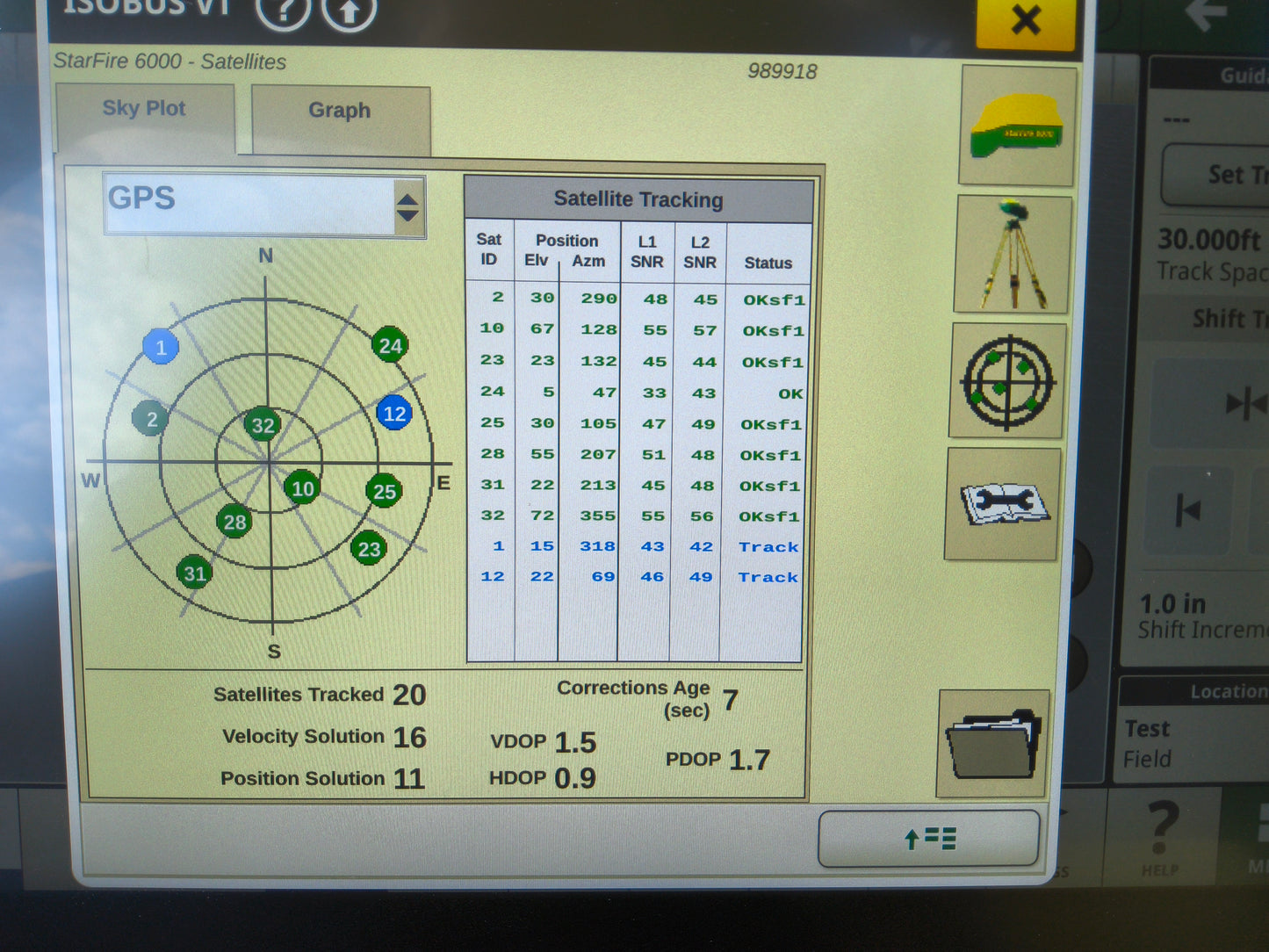This screenshot has width=1269, height=952.
Task: Switch to the Graph tab
Action: coord(338,111)
